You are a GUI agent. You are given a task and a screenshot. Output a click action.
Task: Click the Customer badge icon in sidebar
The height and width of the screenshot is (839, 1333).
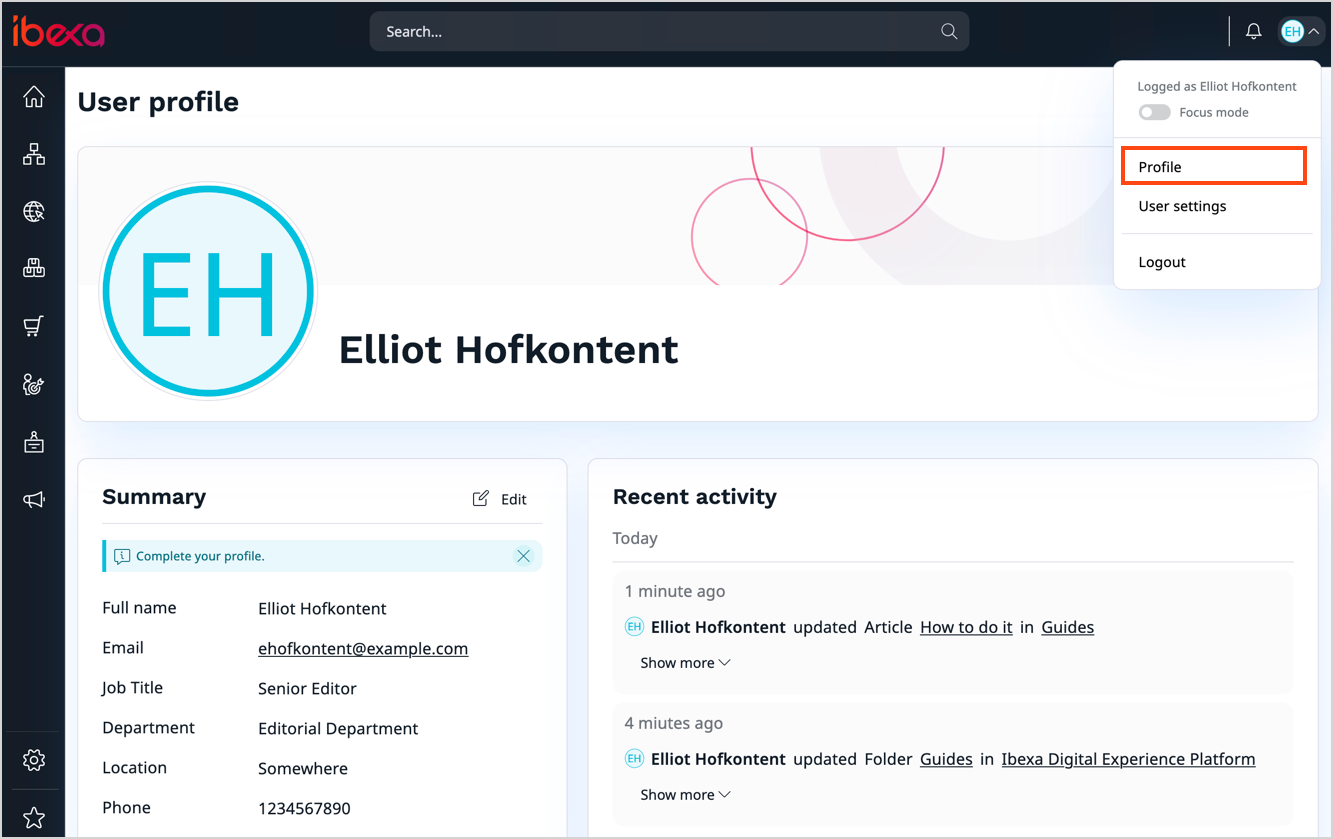point(33,441)
